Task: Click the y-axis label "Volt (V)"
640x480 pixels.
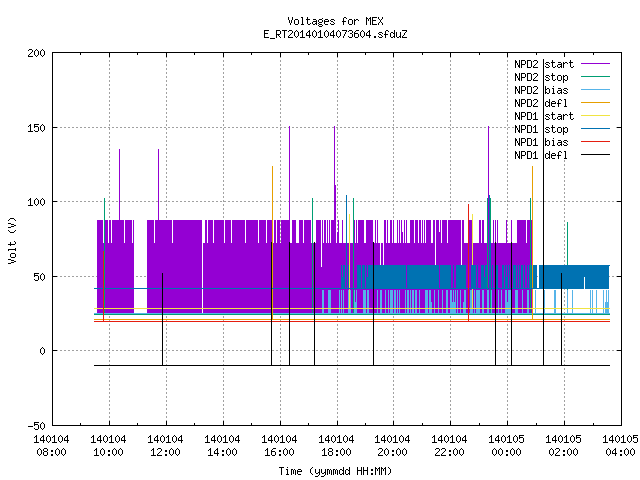Action: (13, 240)
